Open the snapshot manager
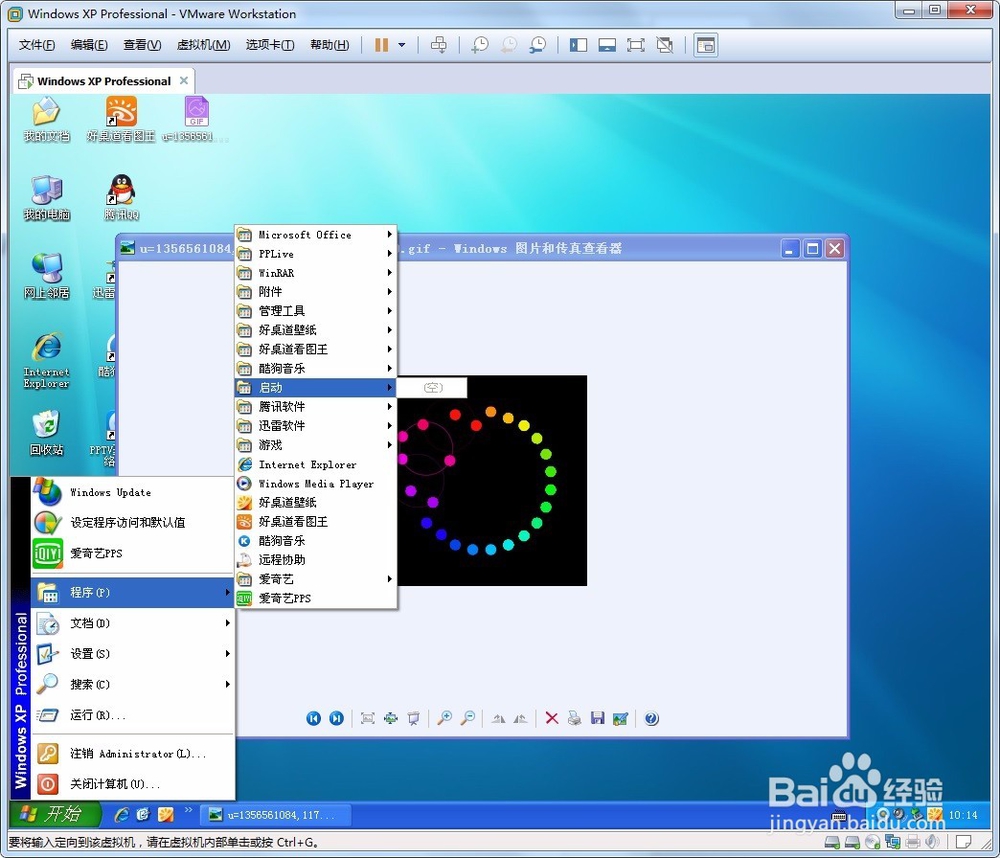This screenshot has height=858, width=1000. click(538, 45)
